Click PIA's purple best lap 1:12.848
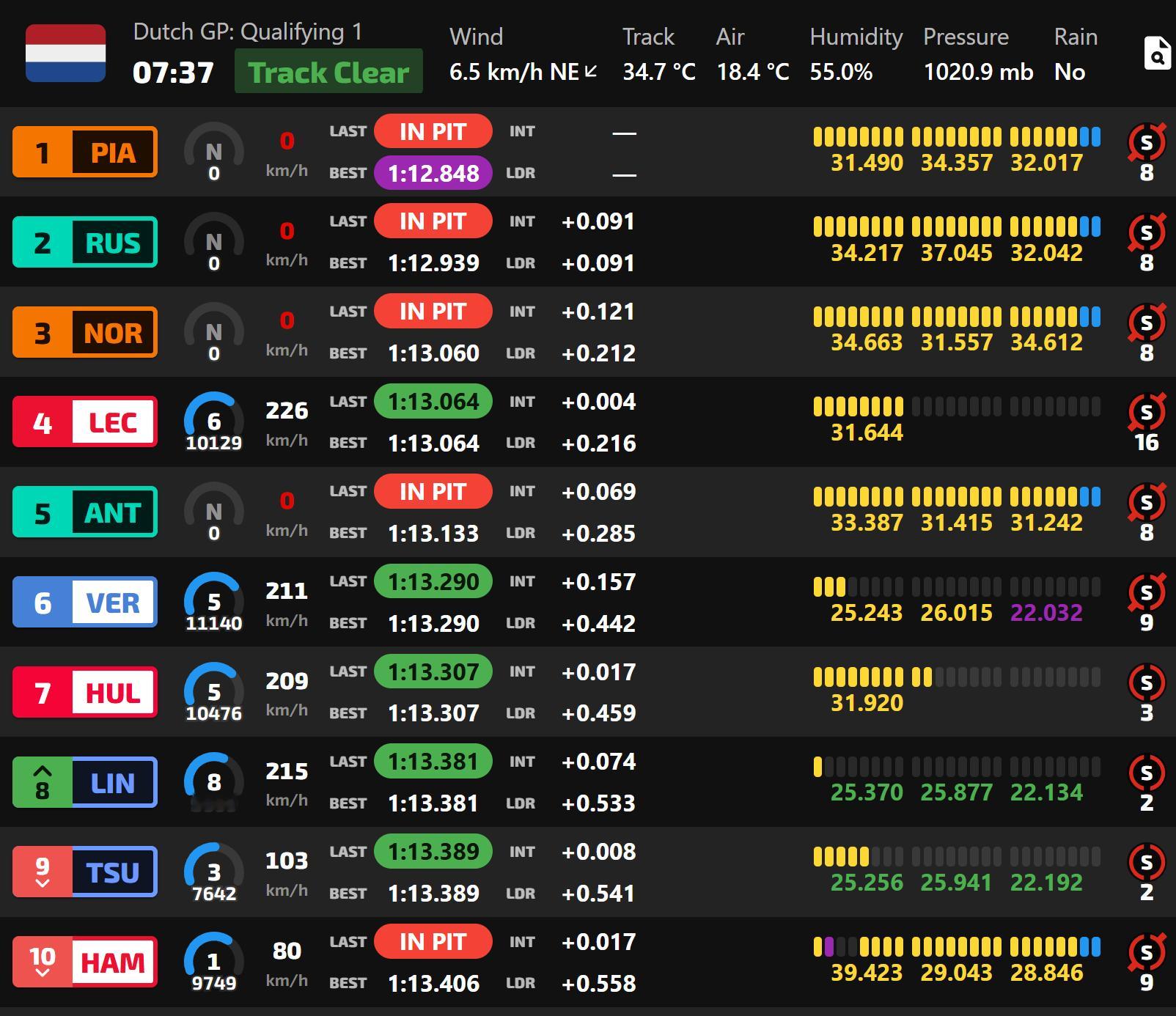This screenshot has width=1176, height=1016. coord(433,173)
